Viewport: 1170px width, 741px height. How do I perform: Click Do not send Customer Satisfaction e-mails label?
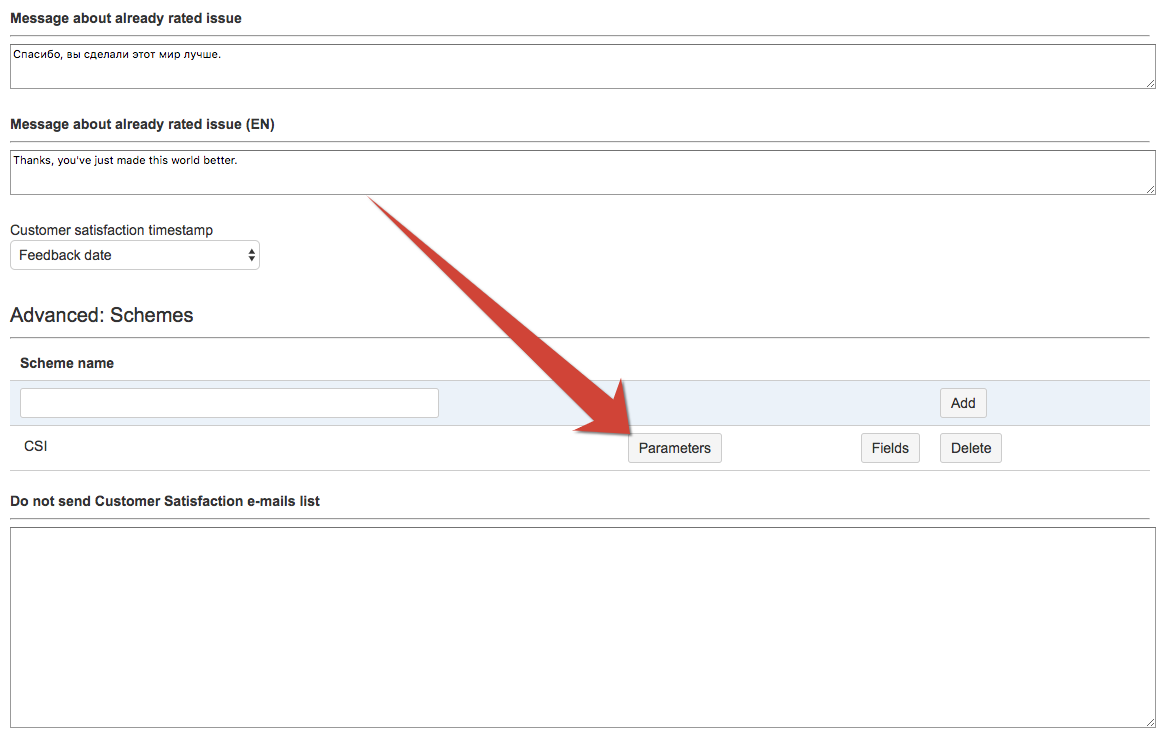(165, 500)
